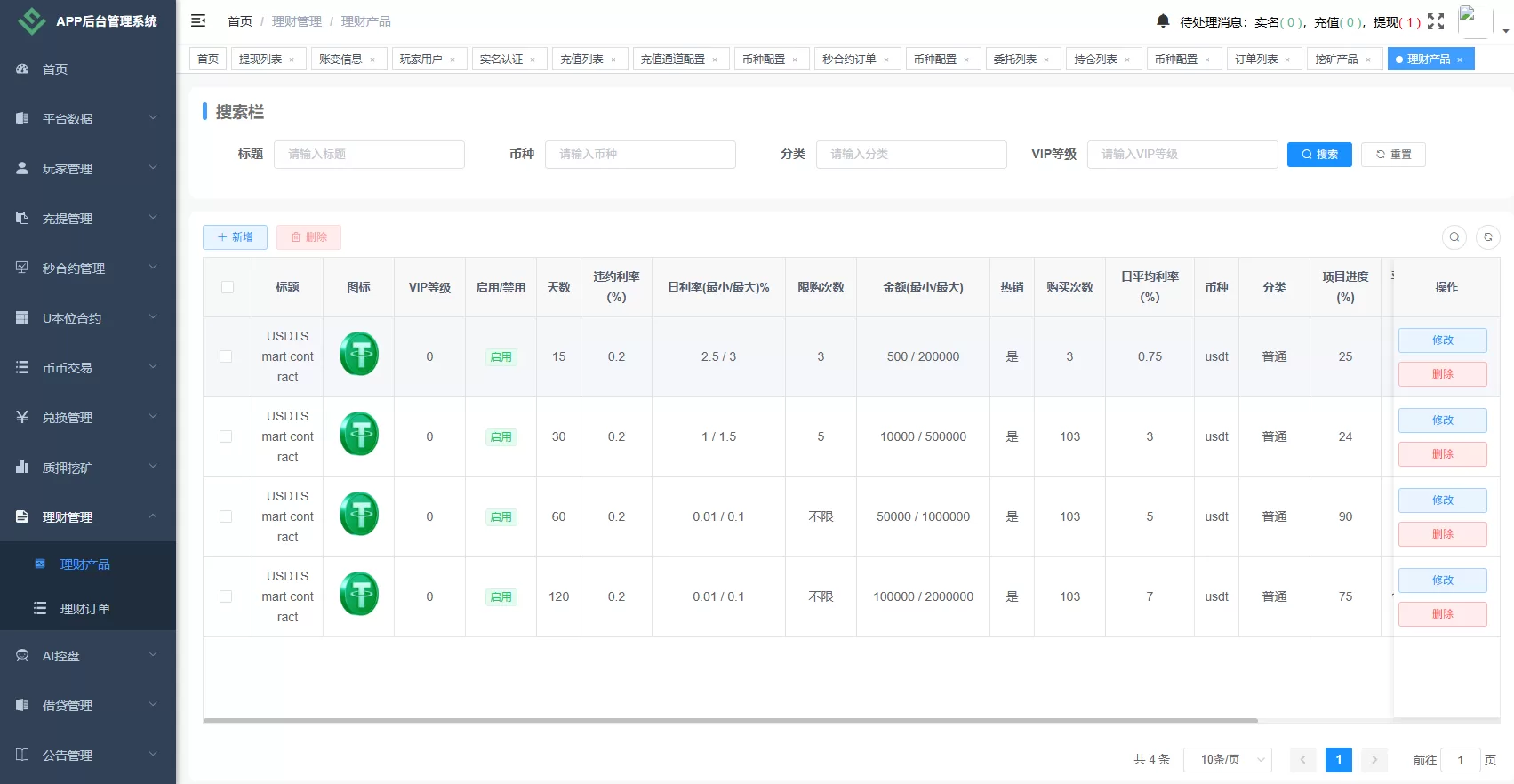1514x784 pixels.
Task: Select the header checkbox for all rows
Action: [x=228, y=287]
